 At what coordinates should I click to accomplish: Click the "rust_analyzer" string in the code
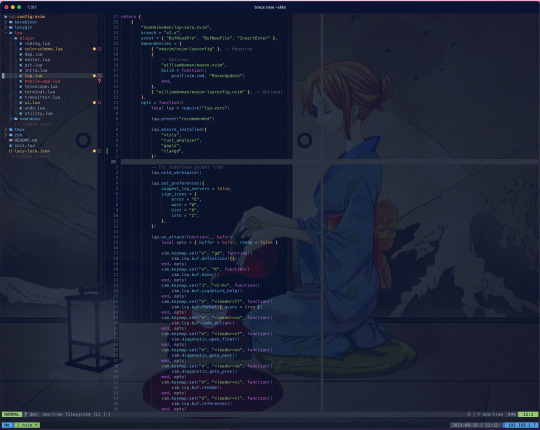[181, 140]
